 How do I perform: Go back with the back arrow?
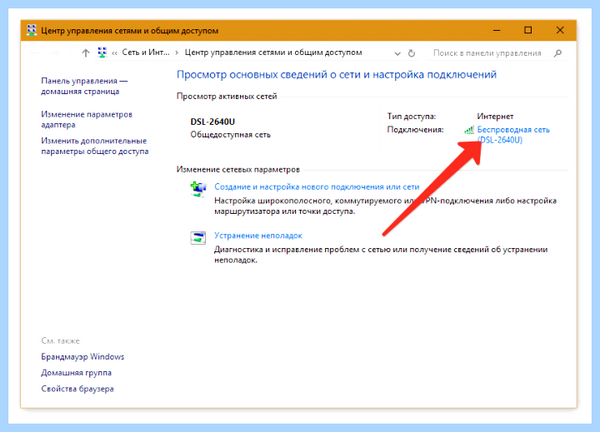coord(34,53)
